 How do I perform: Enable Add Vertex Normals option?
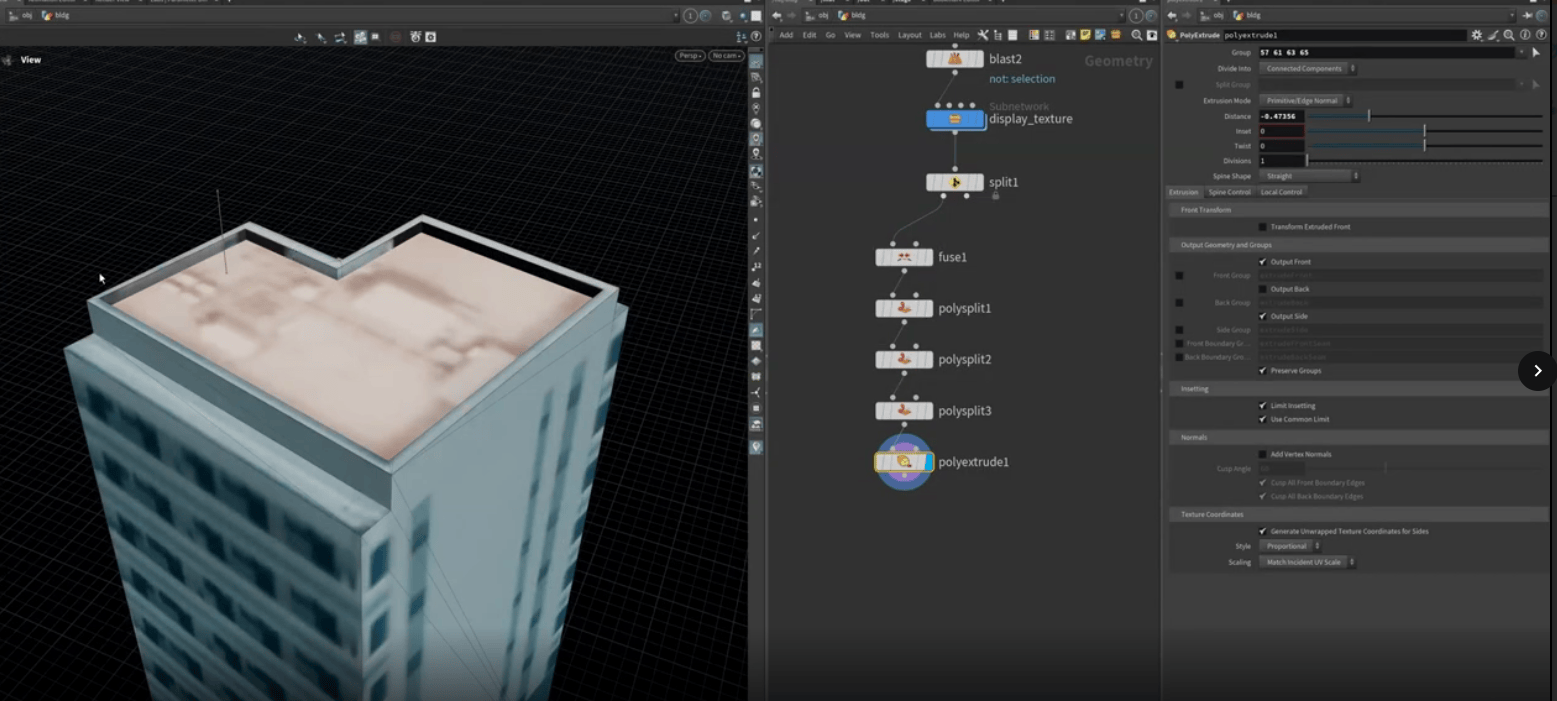pyautogui.click(x=1262, y=454)
